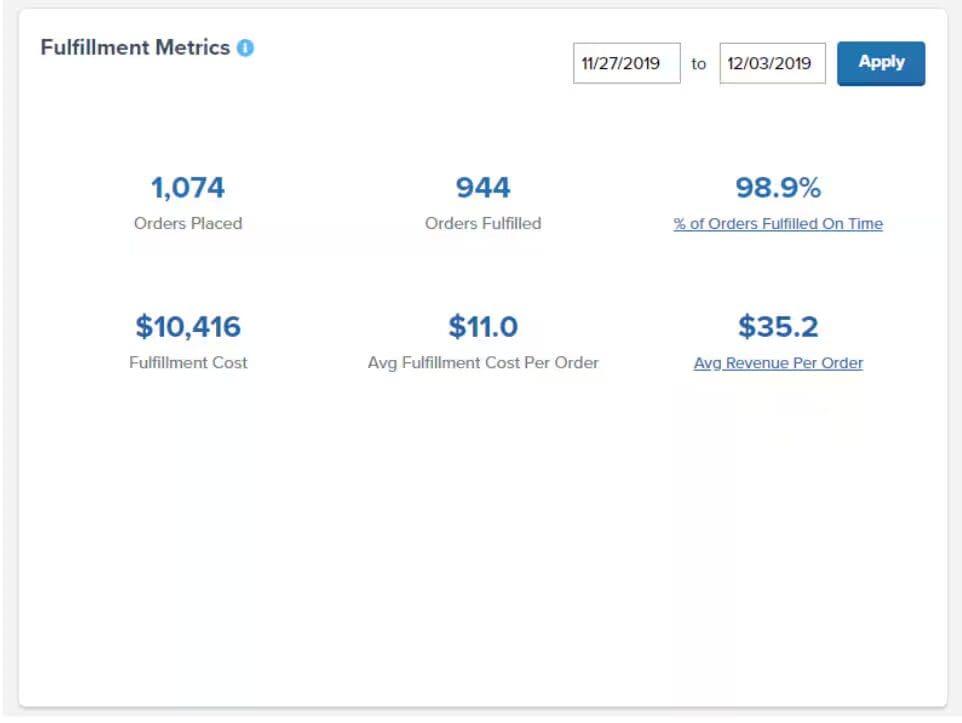This screenshot has height=723, width=962.
Task: Click the end date field showing 12/03/2019
Action: (772, 63)
